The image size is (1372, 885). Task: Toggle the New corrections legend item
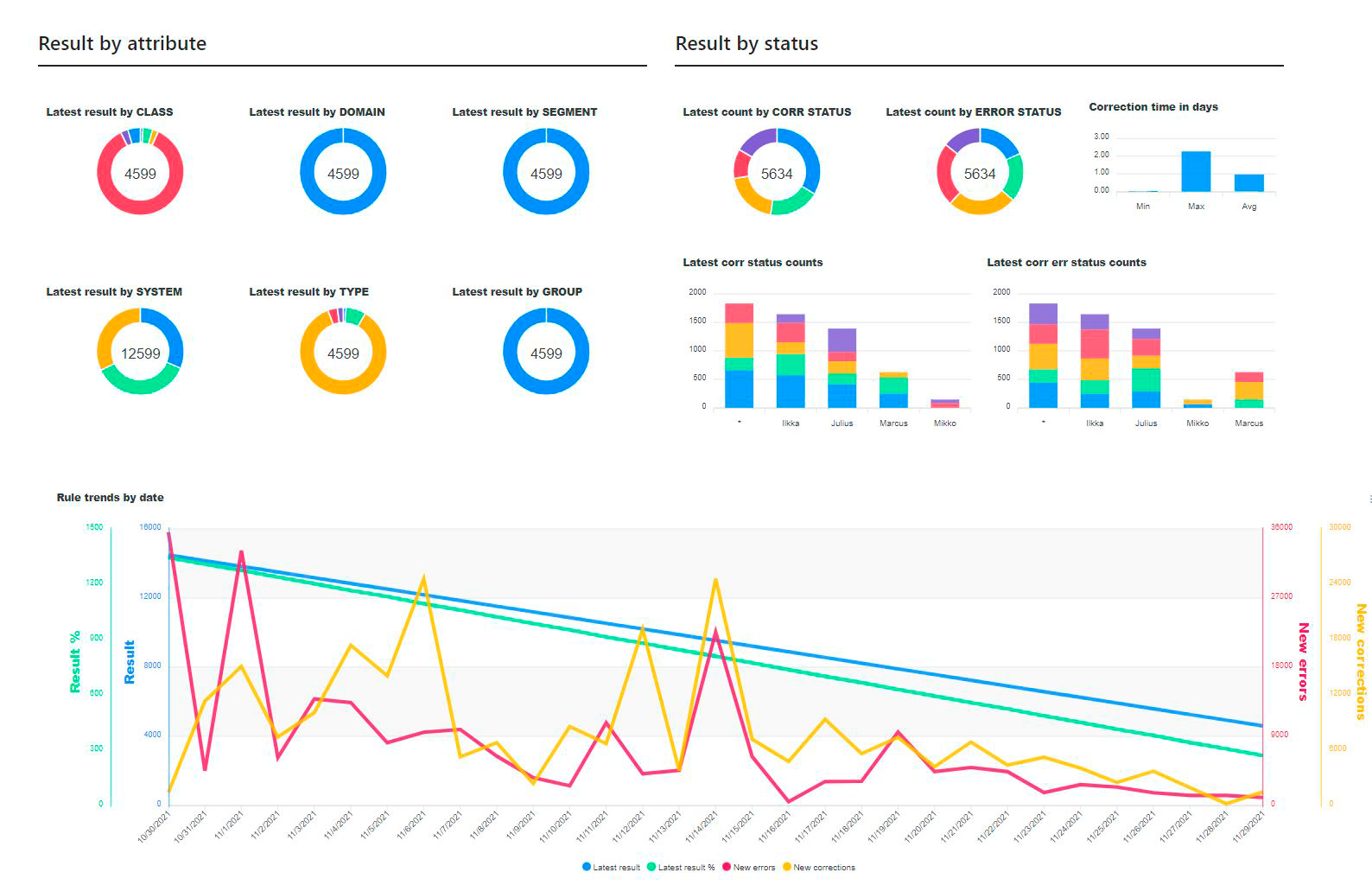click(x=818, y=867)
